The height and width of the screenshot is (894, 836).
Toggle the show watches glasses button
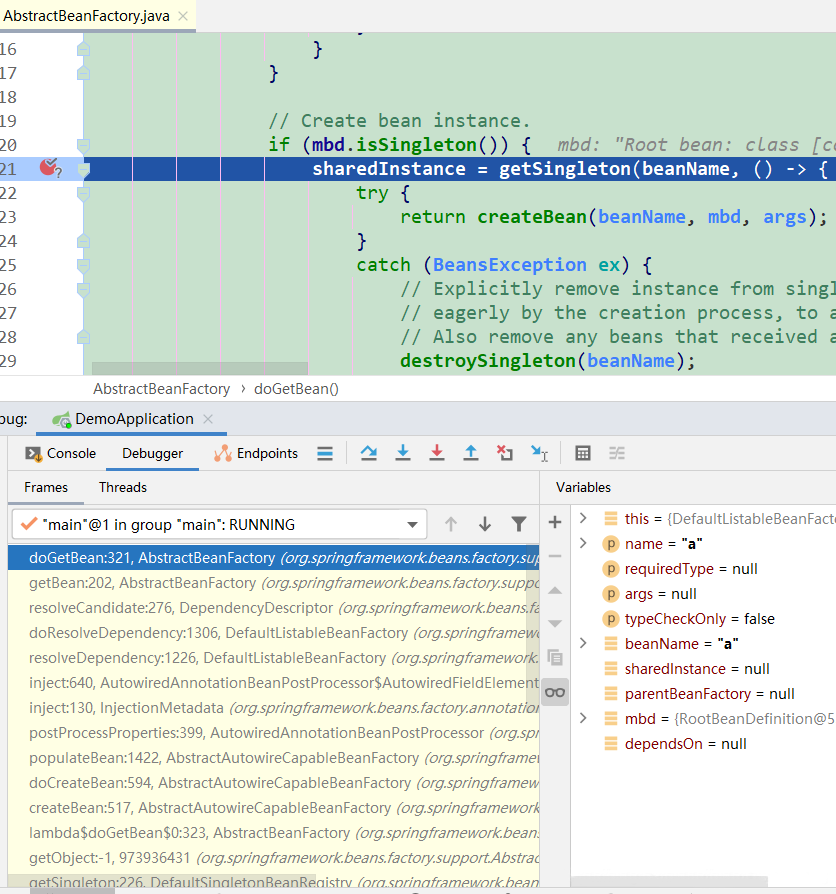click(555, 692)
